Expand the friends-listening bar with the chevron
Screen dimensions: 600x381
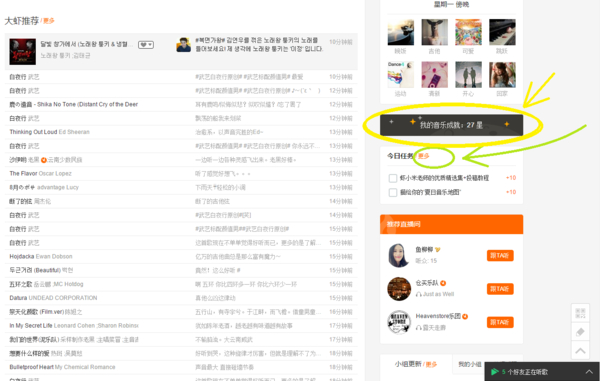pos(589,371)
